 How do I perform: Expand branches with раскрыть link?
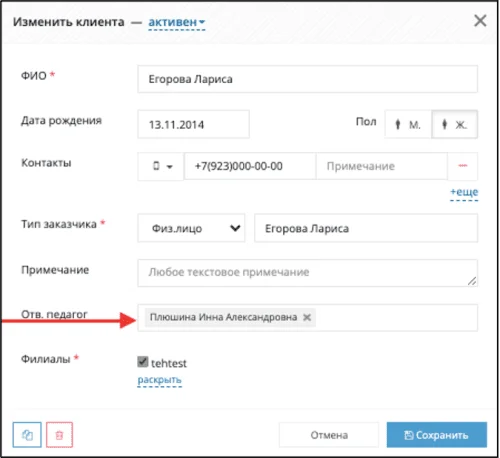(x=160, y=380)
